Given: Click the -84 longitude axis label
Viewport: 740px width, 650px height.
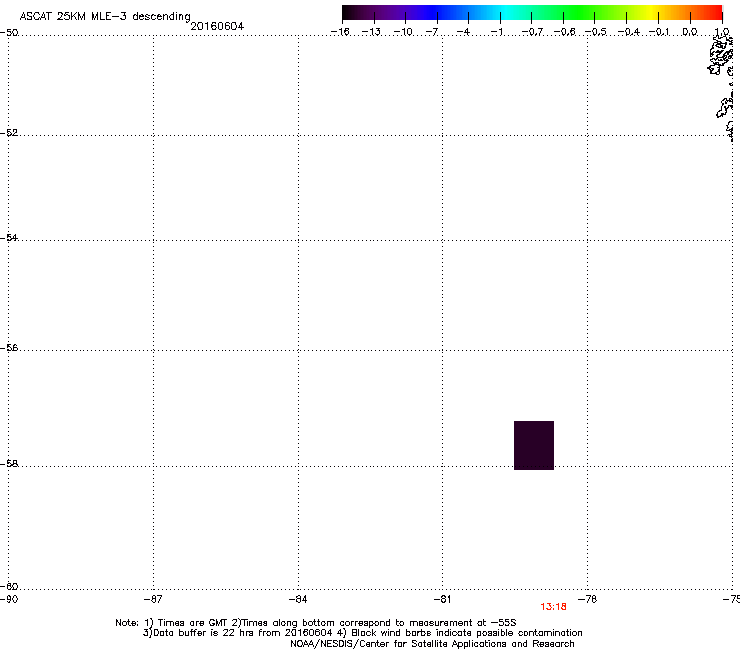Looking at the screenshot, I should (298, 599).
